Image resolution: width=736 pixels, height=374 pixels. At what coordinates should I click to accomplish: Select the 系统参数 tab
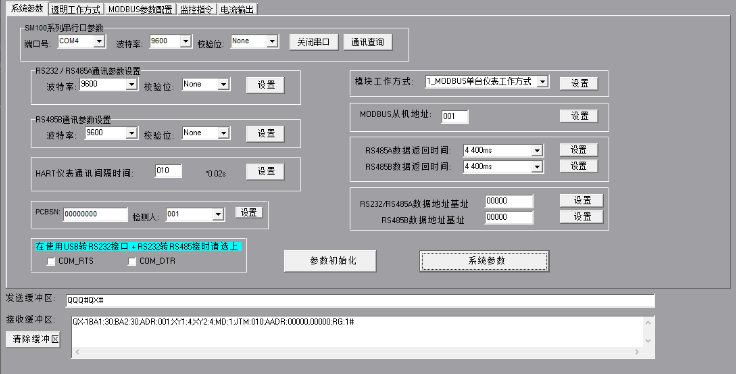pos(27,8)
